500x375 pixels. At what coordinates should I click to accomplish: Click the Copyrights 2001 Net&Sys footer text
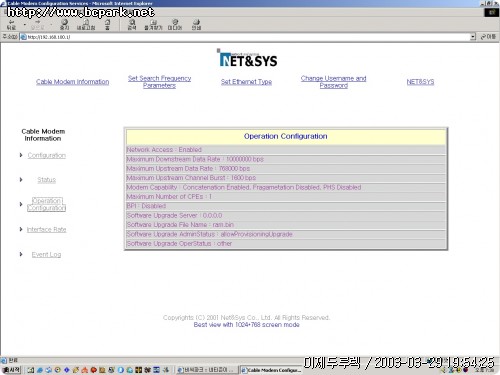246,317
